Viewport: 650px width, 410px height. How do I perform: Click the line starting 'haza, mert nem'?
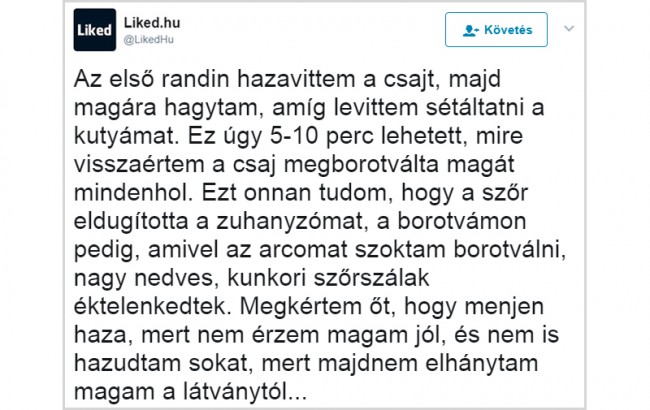point(316,335)
